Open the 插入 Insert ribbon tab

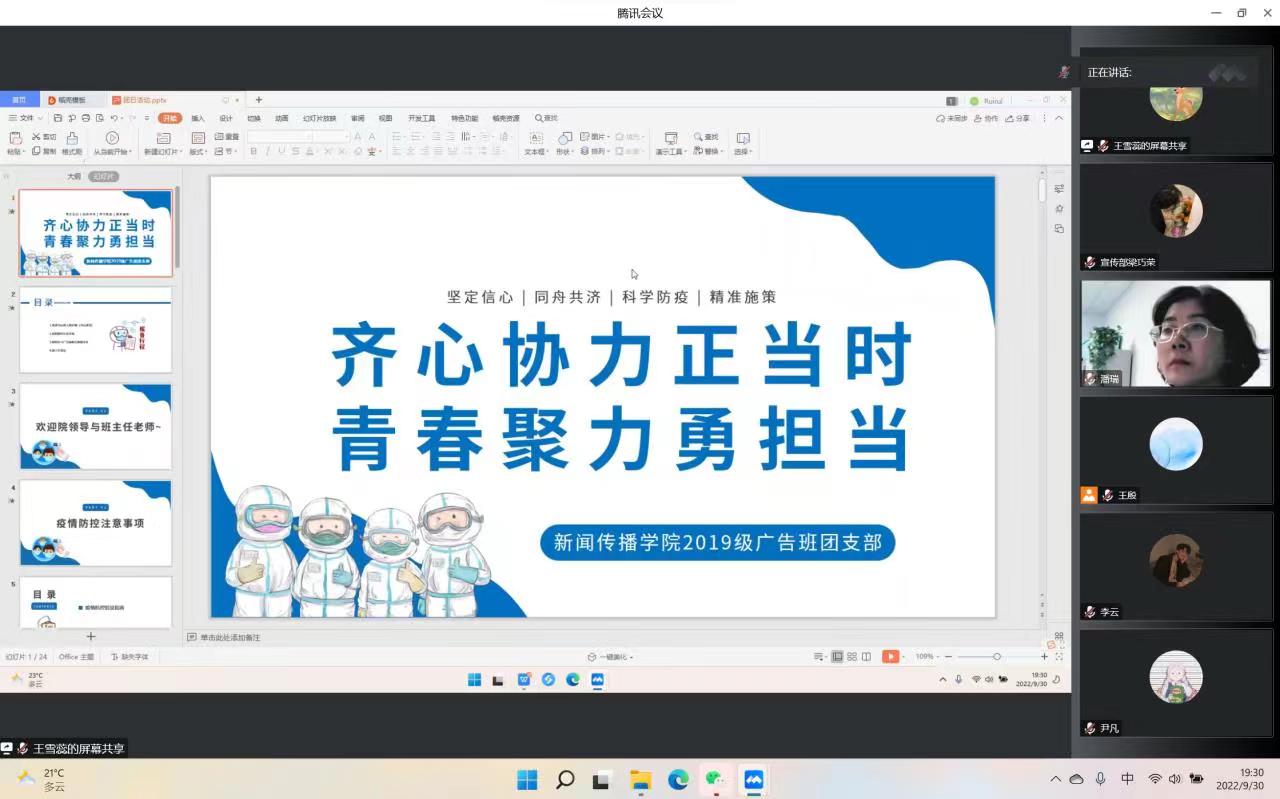point(198,118)
